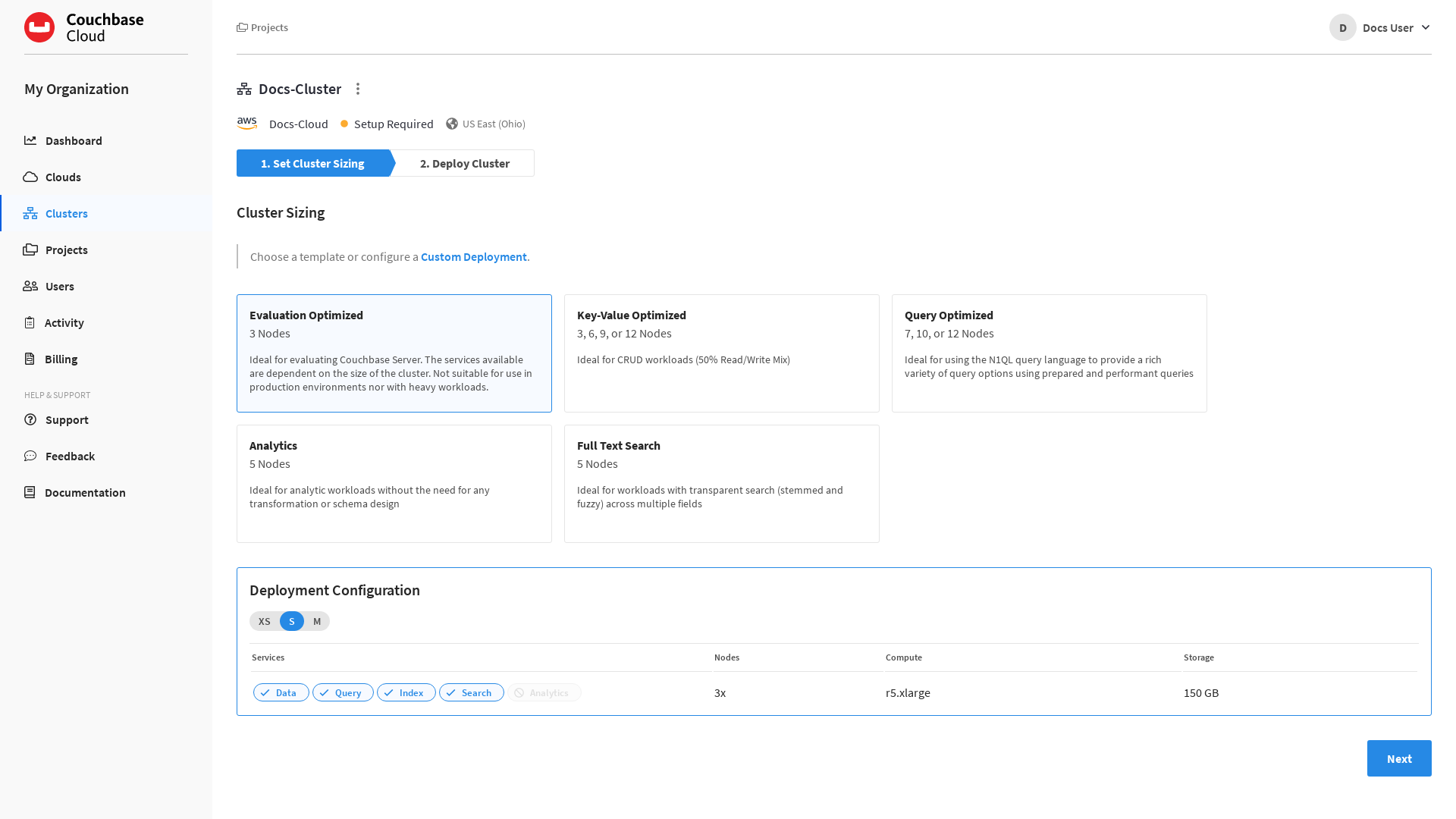Disable the Search service chip
Screen dimensions: 1456x819
click(471, 692)
